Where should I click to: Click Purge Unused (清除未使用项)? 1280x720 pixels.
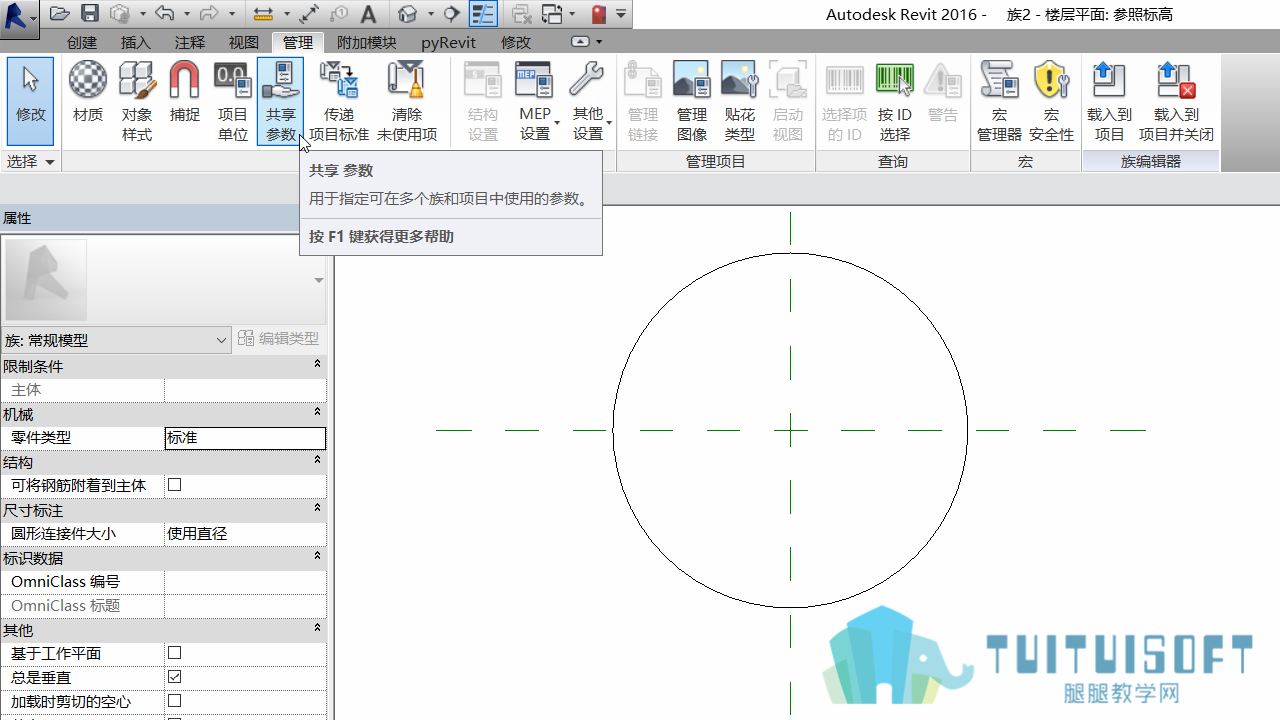(407, 101)
